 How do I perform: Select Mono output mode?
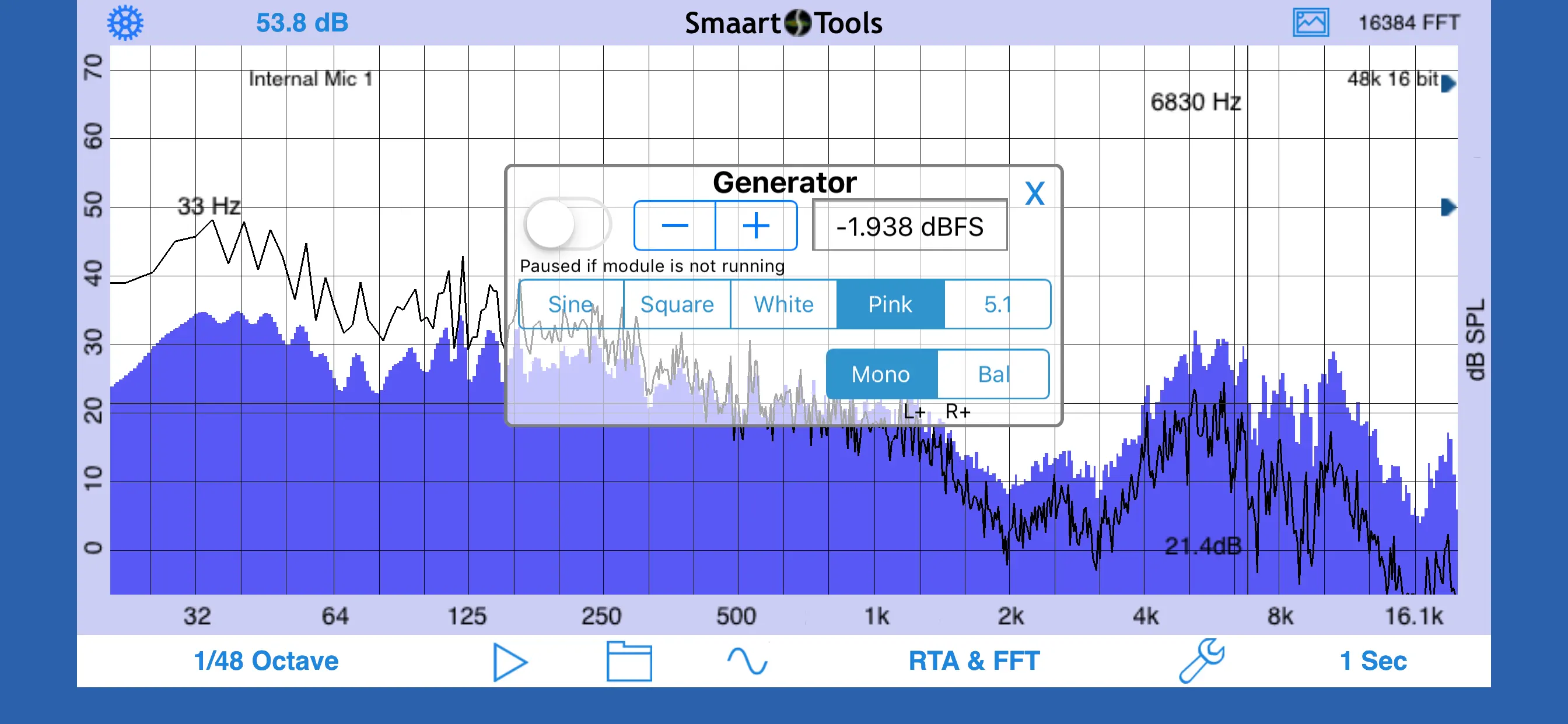click(881, 374)
